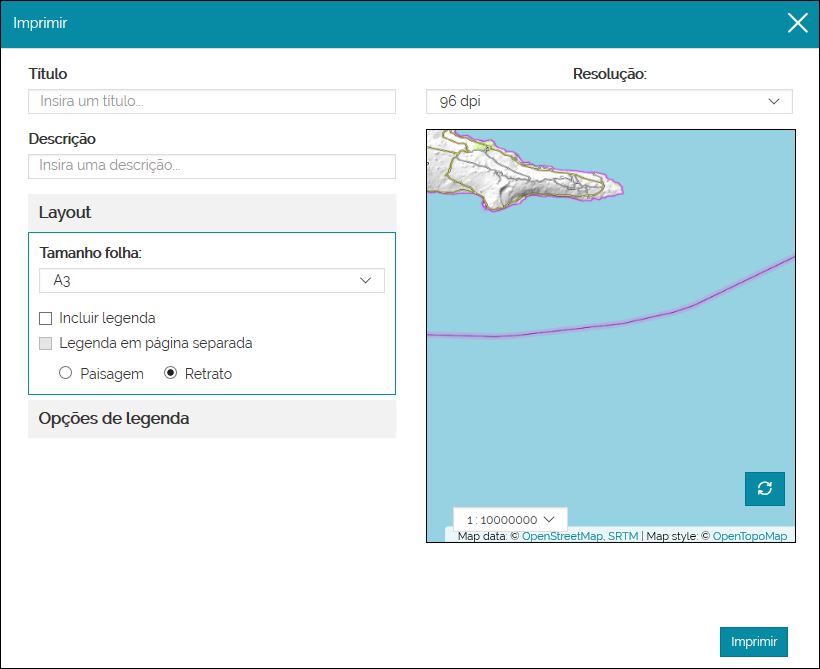
Task: Select the Retrato orientation radio button
Action: (x=170, y=372)
